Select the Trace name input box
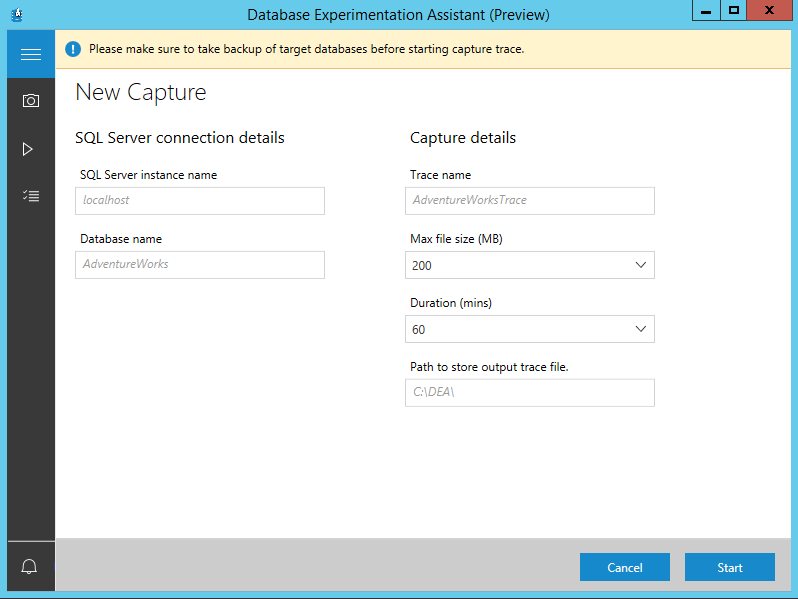 tap(530, 200)
